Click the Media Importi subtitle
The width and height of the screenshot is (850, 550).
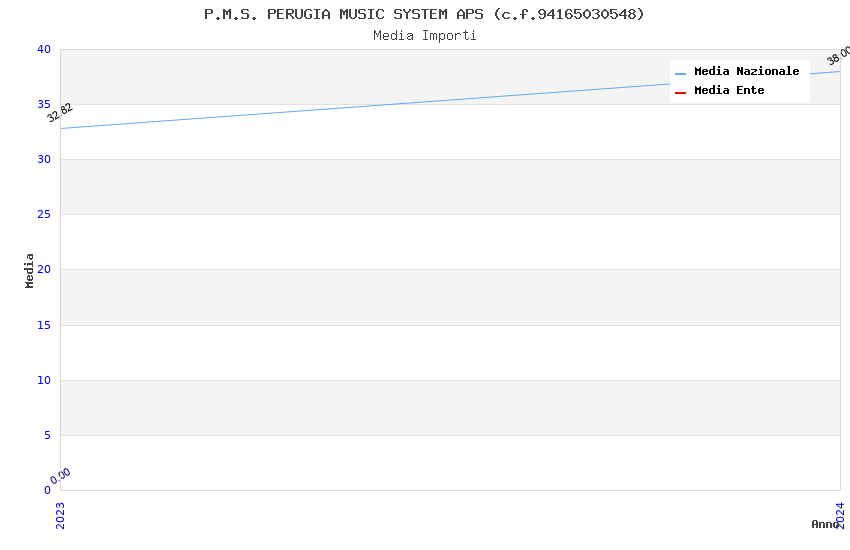pyautogui.click(x=424, y=36)
